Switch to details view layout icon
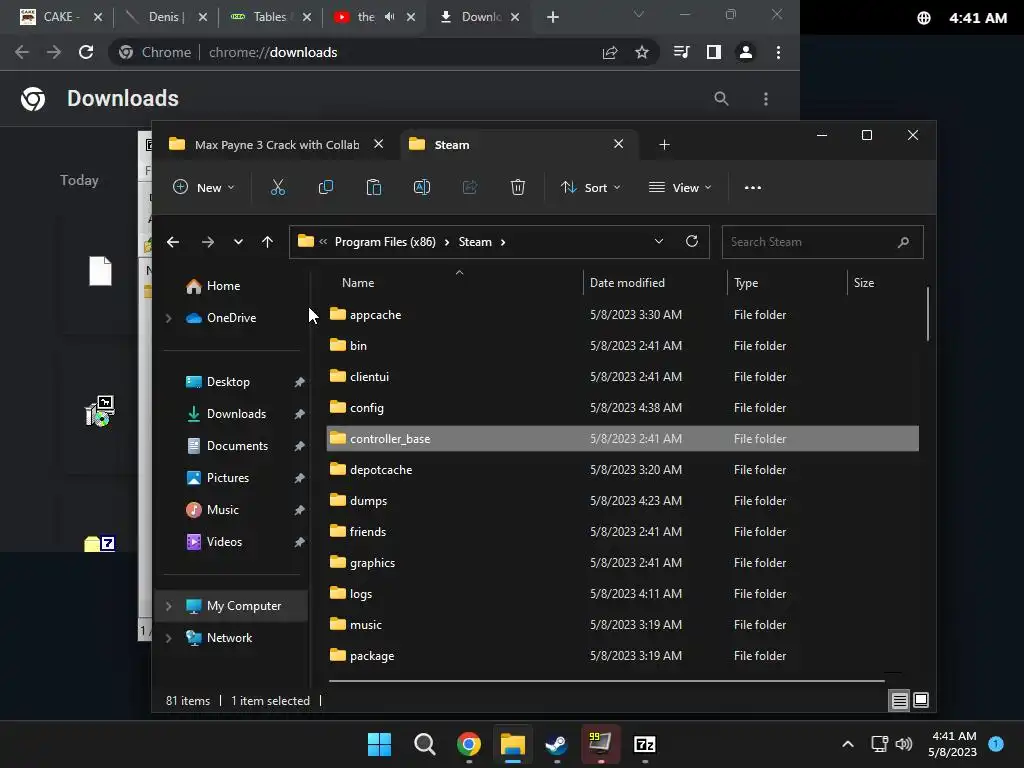The image size is (1024, 768). (x=899, y=701)
